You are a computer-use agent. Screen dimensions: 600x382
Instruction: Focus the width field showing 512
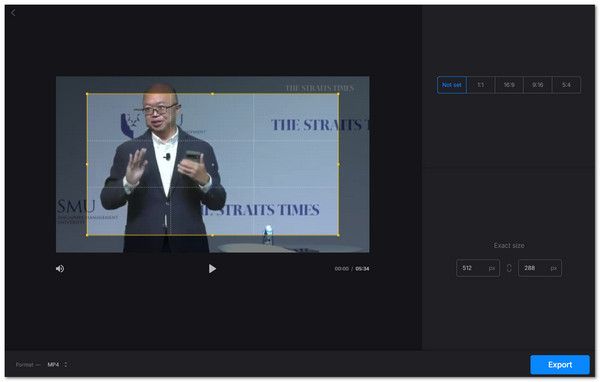click(x=478, y=268)
